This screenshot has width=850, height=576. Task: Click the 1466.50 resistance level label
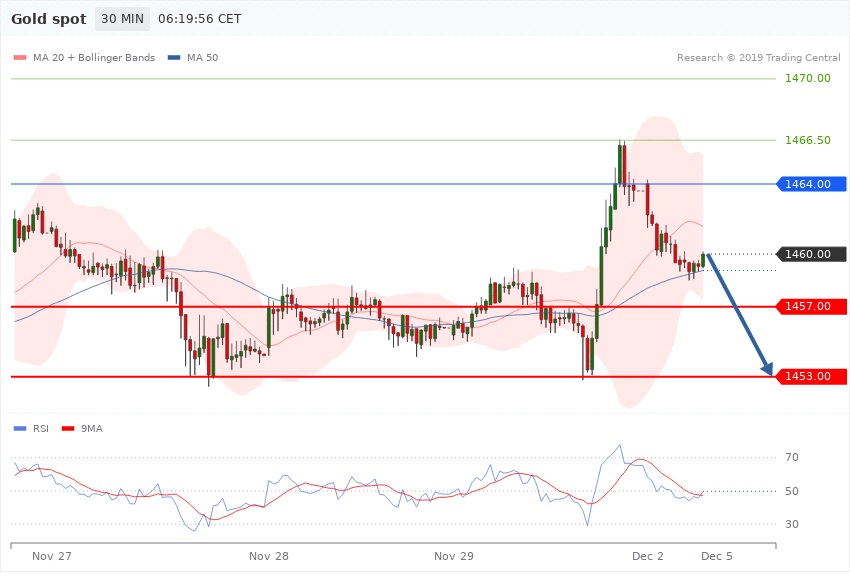click(x=808, y=141)
